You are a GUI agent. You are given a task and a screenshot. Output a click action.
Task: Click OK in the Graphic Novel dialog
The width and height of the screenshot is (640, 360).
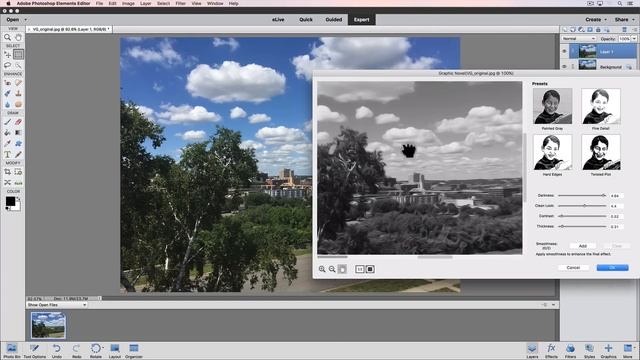(x=612, y=267)
